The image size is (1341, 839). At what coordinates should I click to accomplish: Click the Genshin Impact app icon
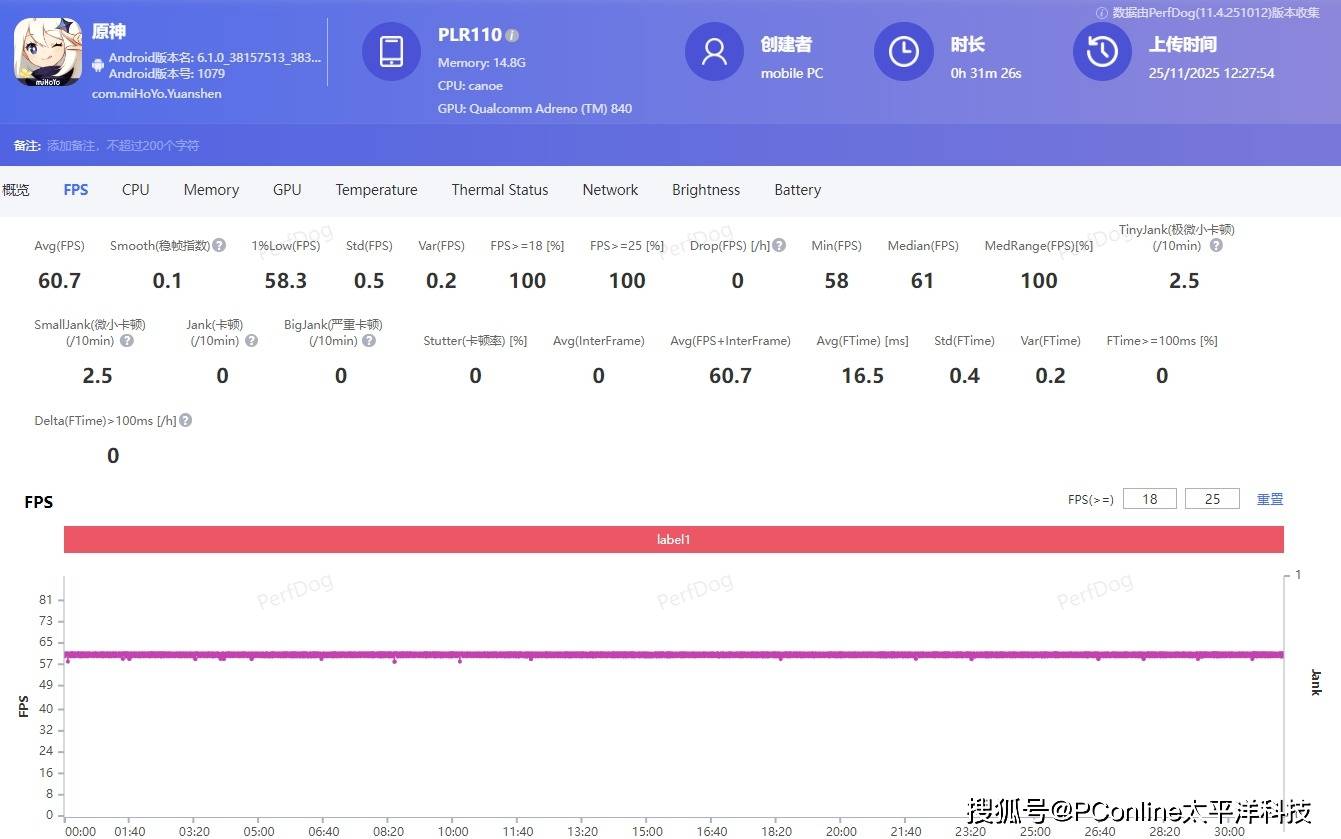click(x=48, y=52)
